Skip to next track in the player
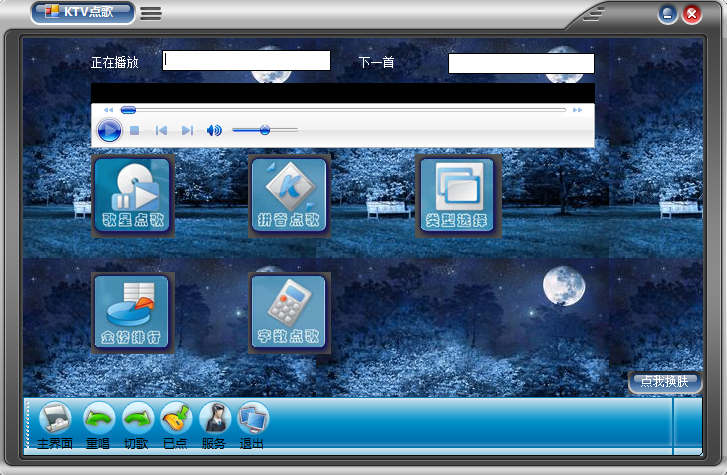Viewport: 727px width, 475px height. pos(187,130)
